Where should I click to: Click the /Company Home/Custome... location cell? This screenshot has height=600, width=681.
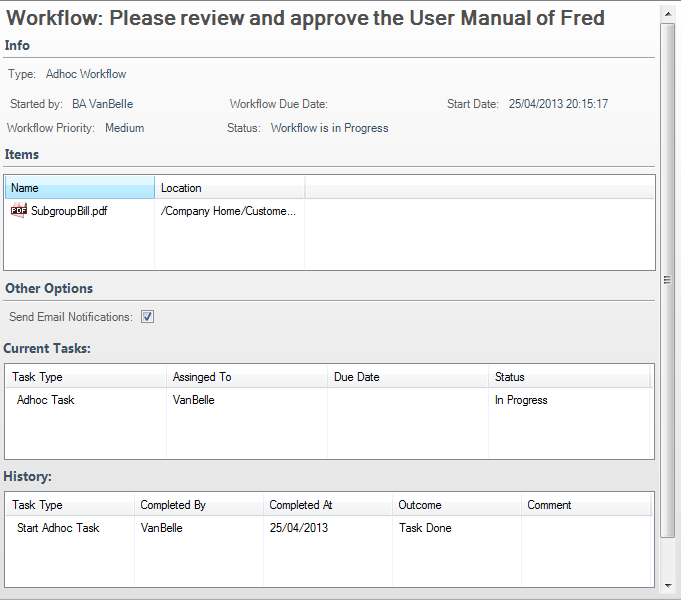[229, 212]
